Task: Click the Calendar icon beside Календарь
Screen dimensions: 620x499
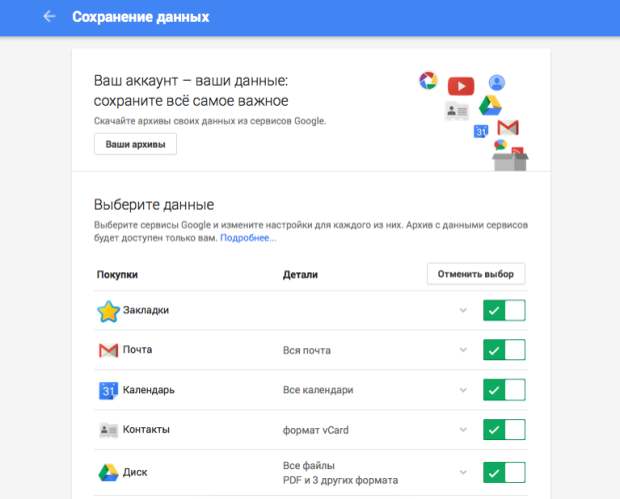Action: (108, 391)
